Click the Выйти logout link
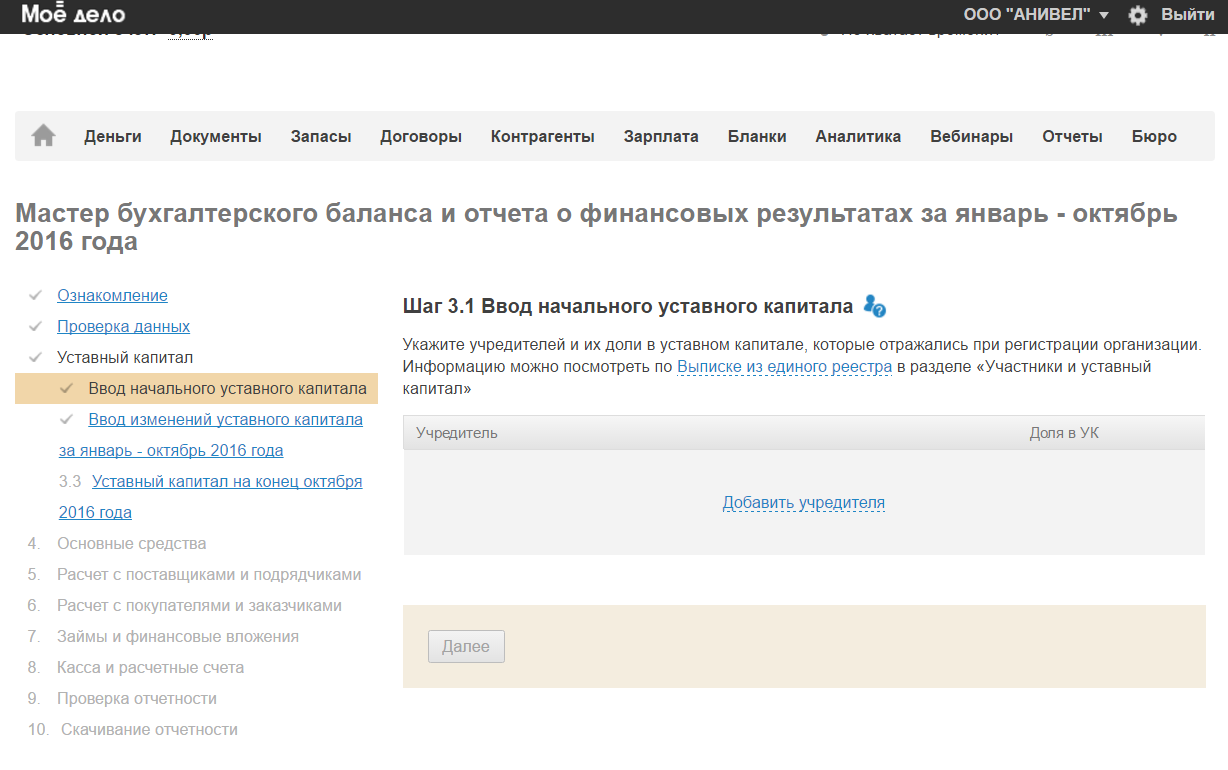 coord(1187,15)
